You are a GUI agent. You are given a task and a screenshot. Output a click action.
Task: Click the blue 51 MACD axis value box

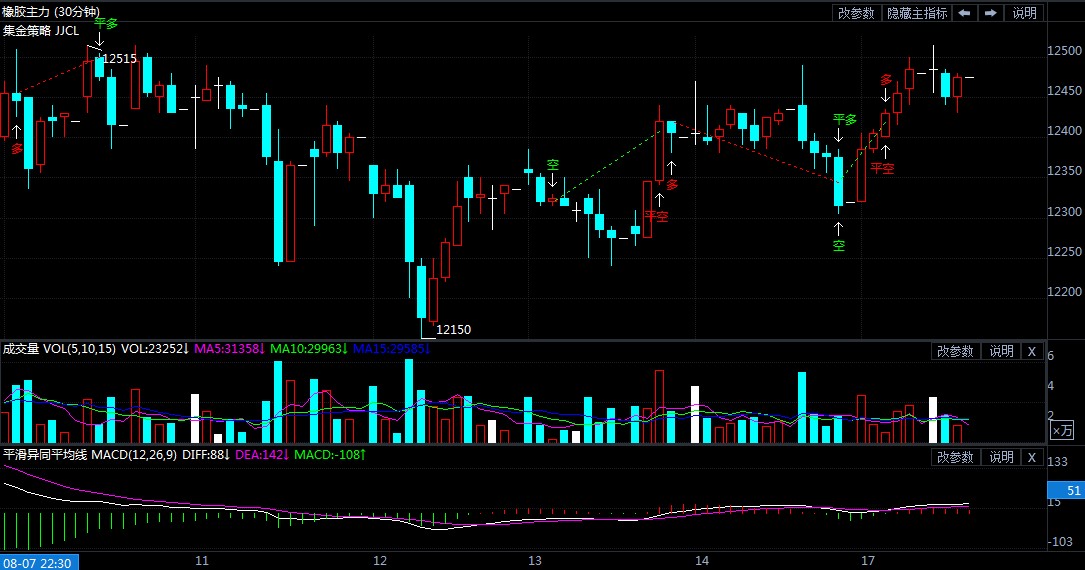[x=1066, y=490]
